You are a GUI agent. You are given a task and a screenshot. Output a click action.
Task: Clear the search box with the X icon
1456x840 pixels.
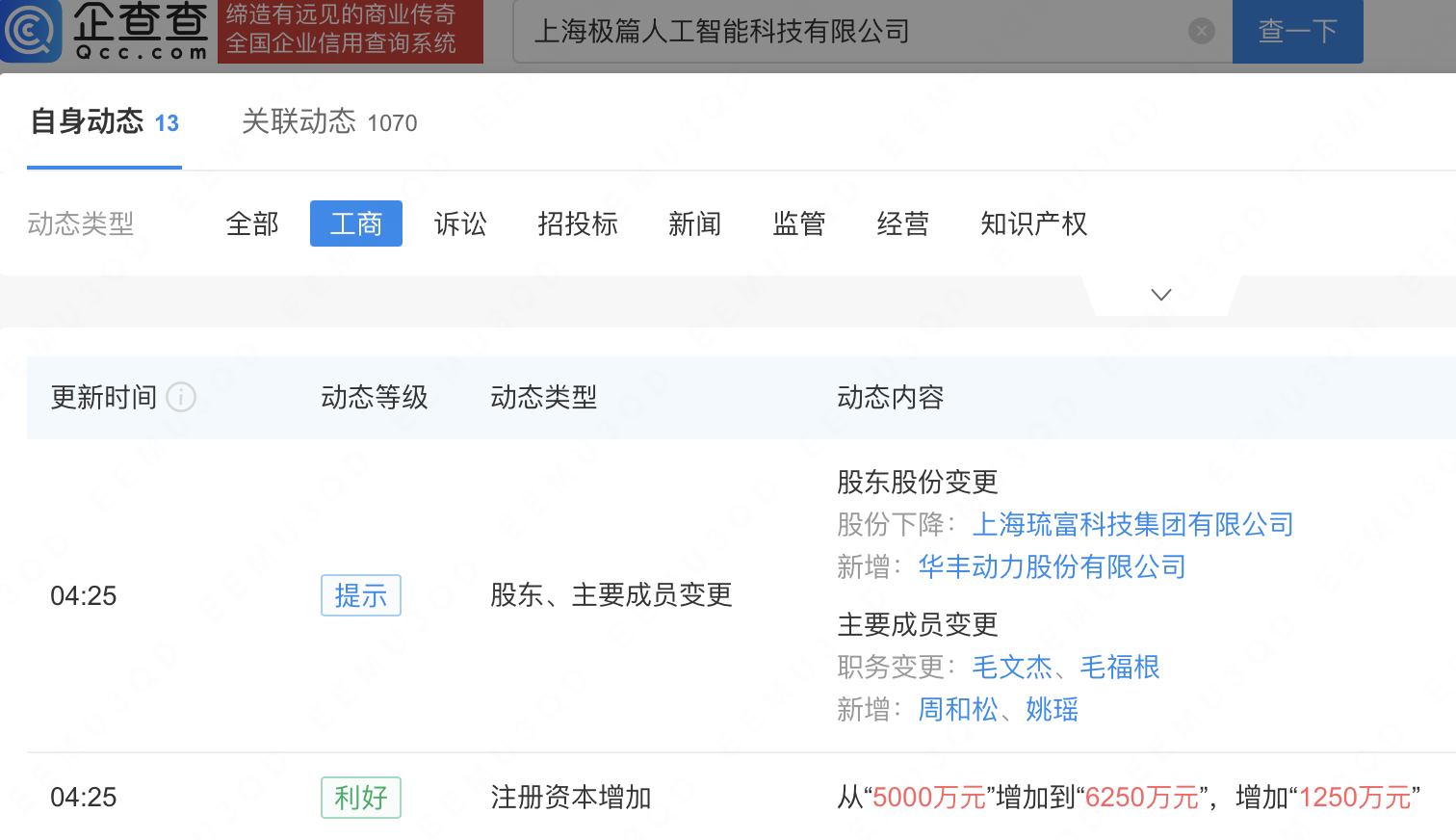coord(1201,30)
